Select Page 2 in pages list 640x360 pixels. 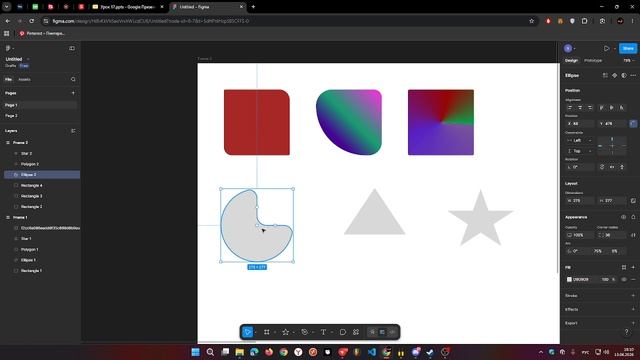(x=11, y=116)
